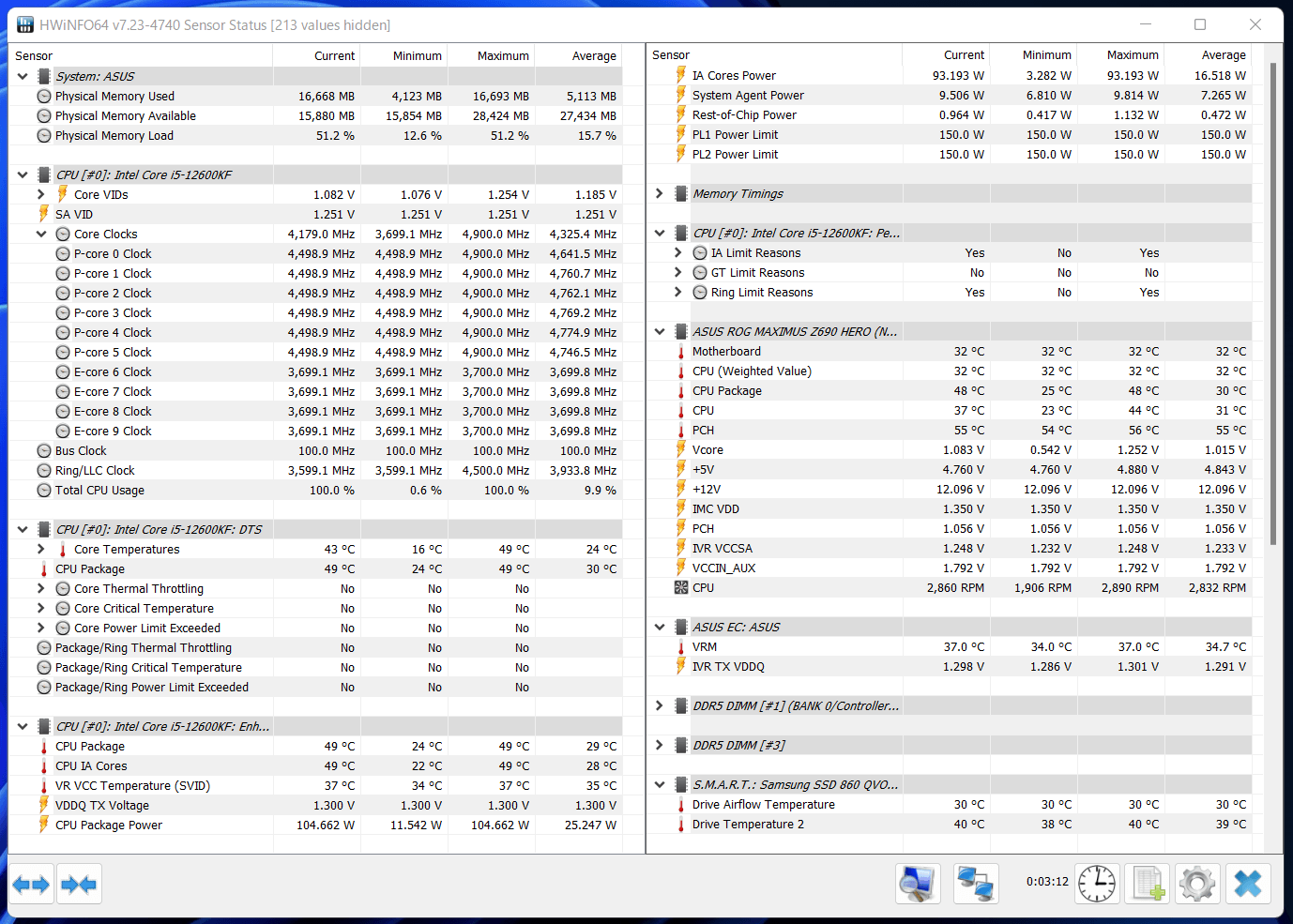Viewport: 1293px width, 924px height.
Task: Select the Drive Airflow Temperature row
Action: (x=950, y=804)
